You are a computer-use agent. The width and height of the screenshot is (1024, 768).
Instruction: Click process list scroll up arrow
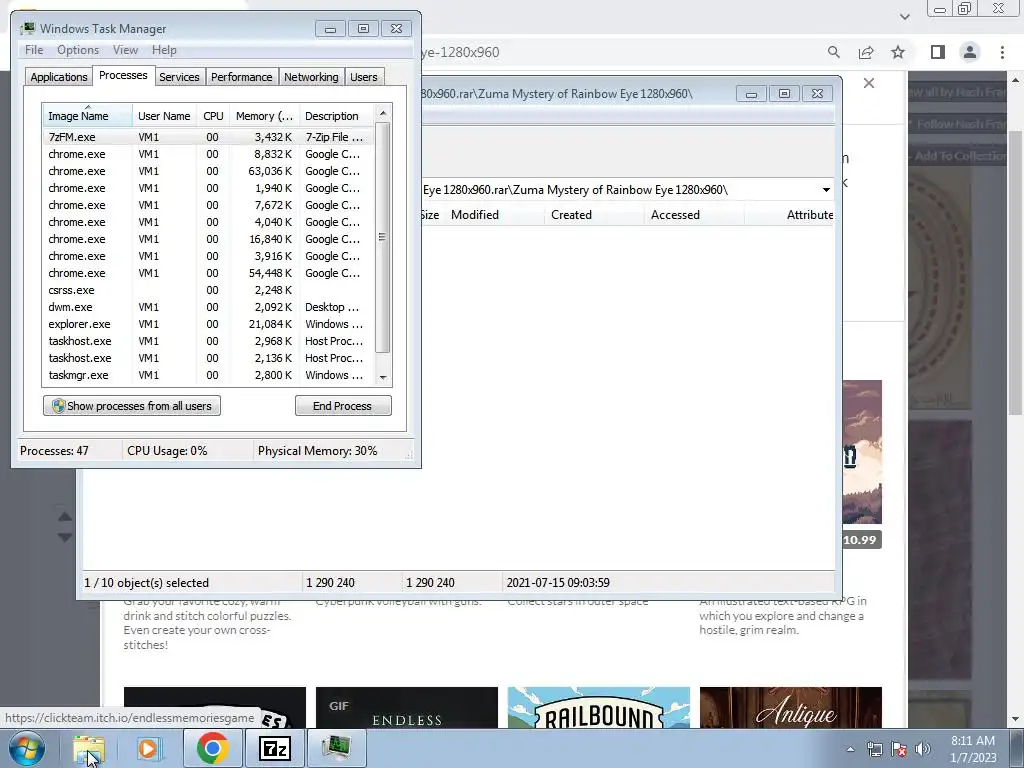tap(383, 113)
